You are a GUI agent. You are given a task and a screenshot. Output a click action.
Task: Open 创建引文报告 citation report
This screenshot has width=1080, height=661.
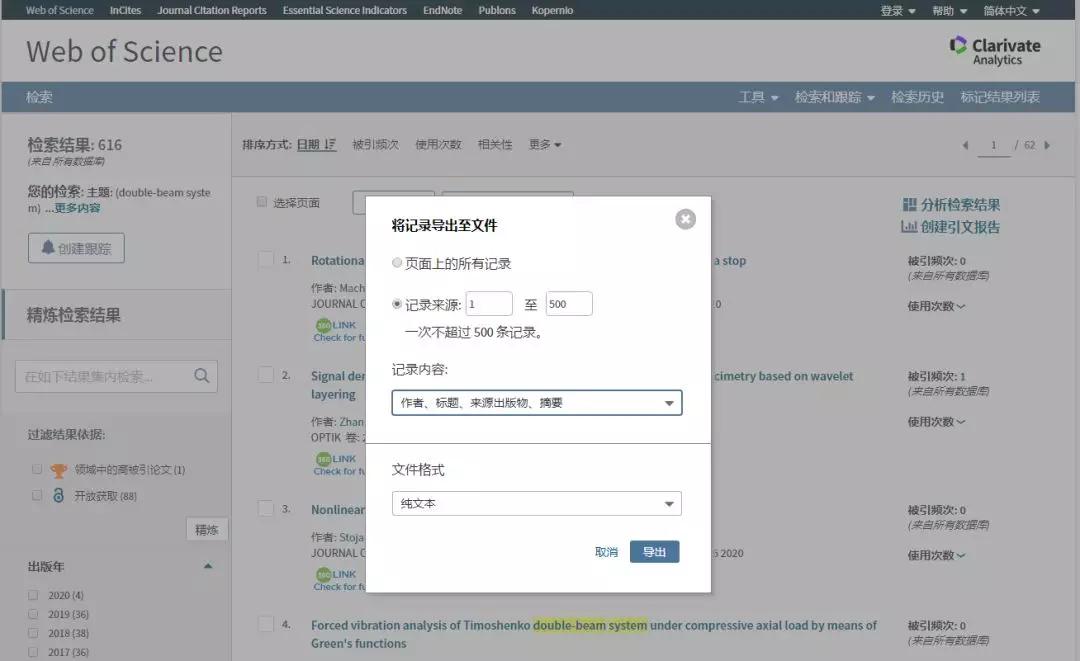coord(950,227)
